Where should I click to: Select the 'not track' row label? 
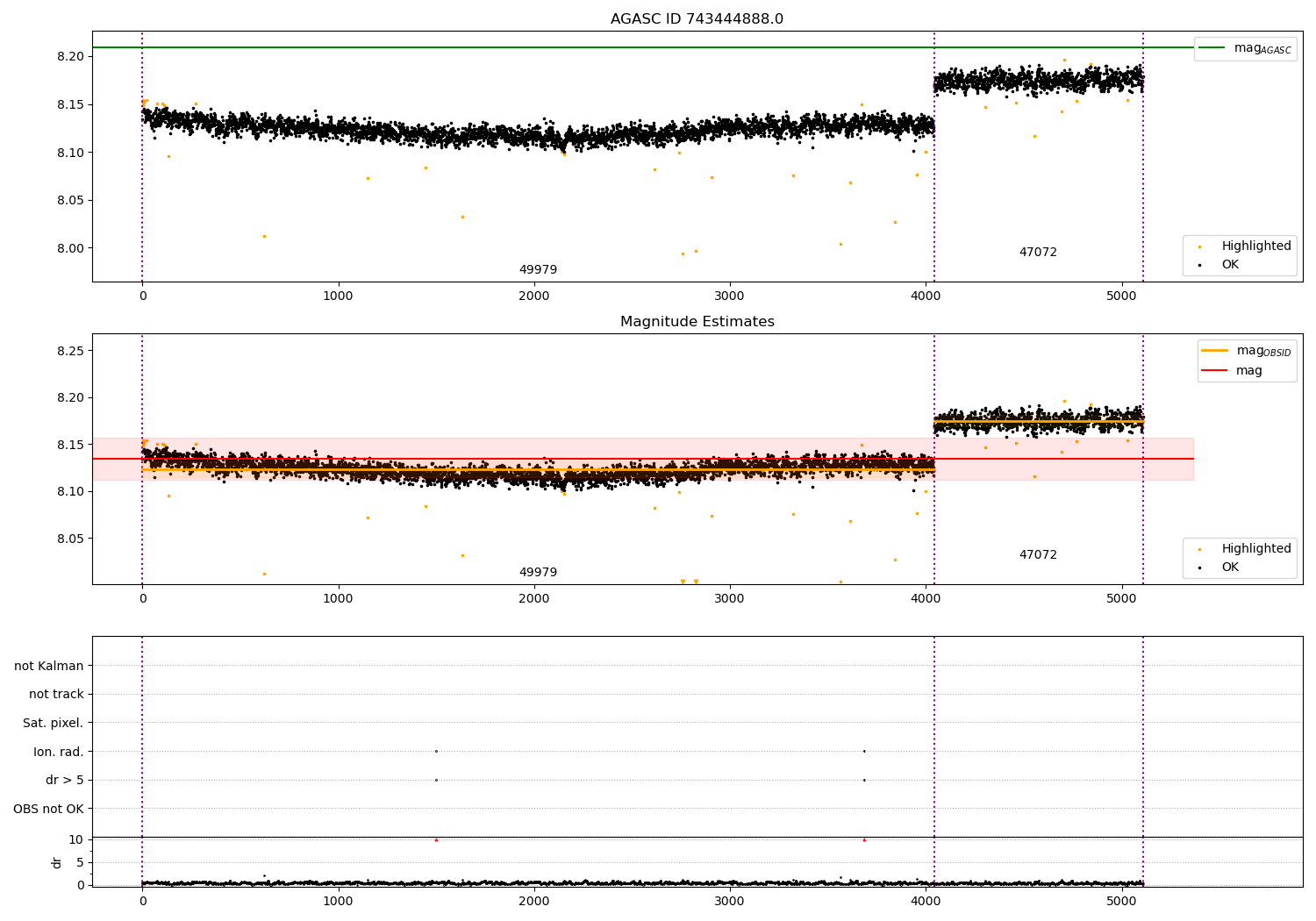coord(56,695)
